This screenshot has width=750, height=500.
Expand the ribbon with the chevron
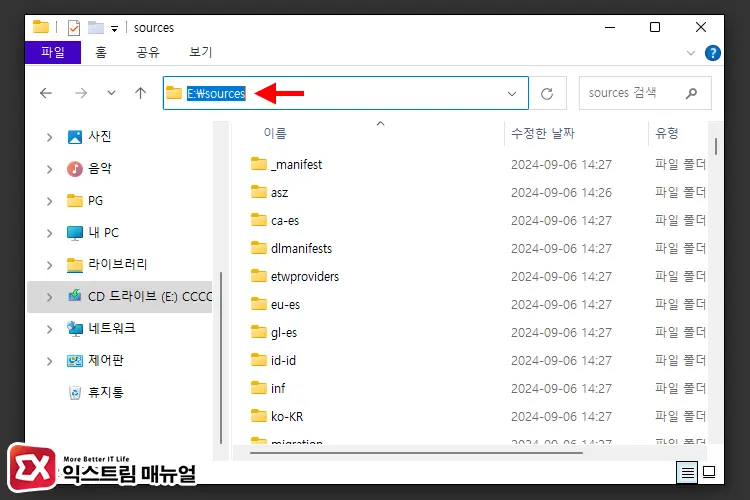pos(691,53)
